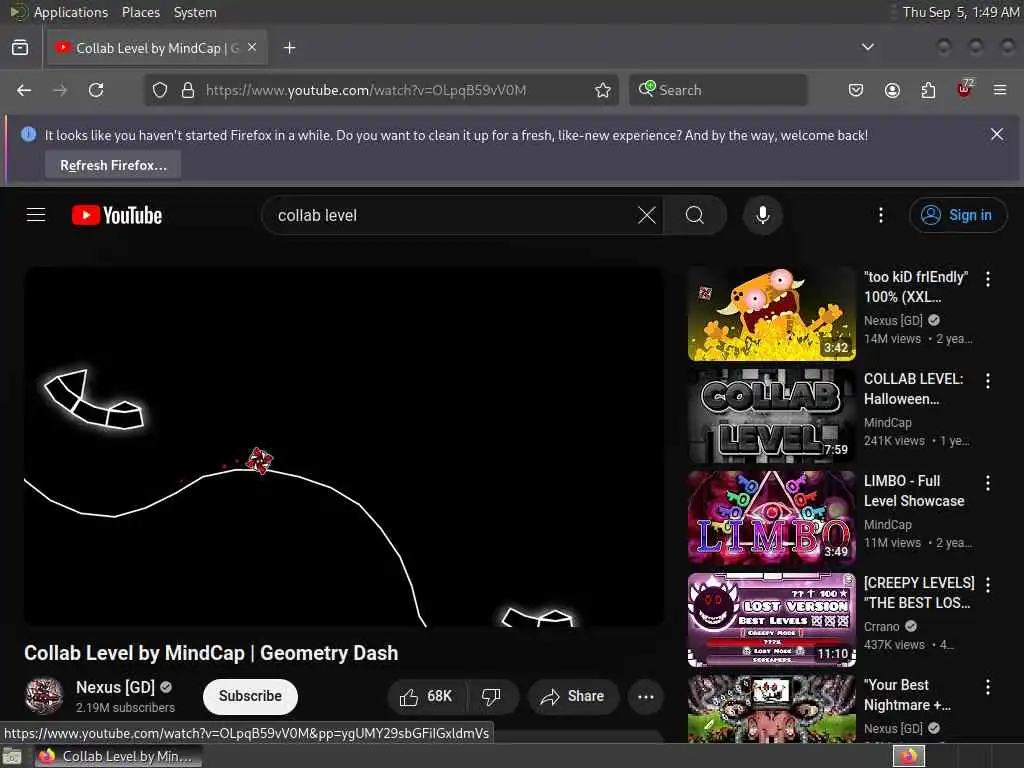Click the Refresh Firefox… button
The width and height of the screenshot is (1024, 768).
(113, 165)
